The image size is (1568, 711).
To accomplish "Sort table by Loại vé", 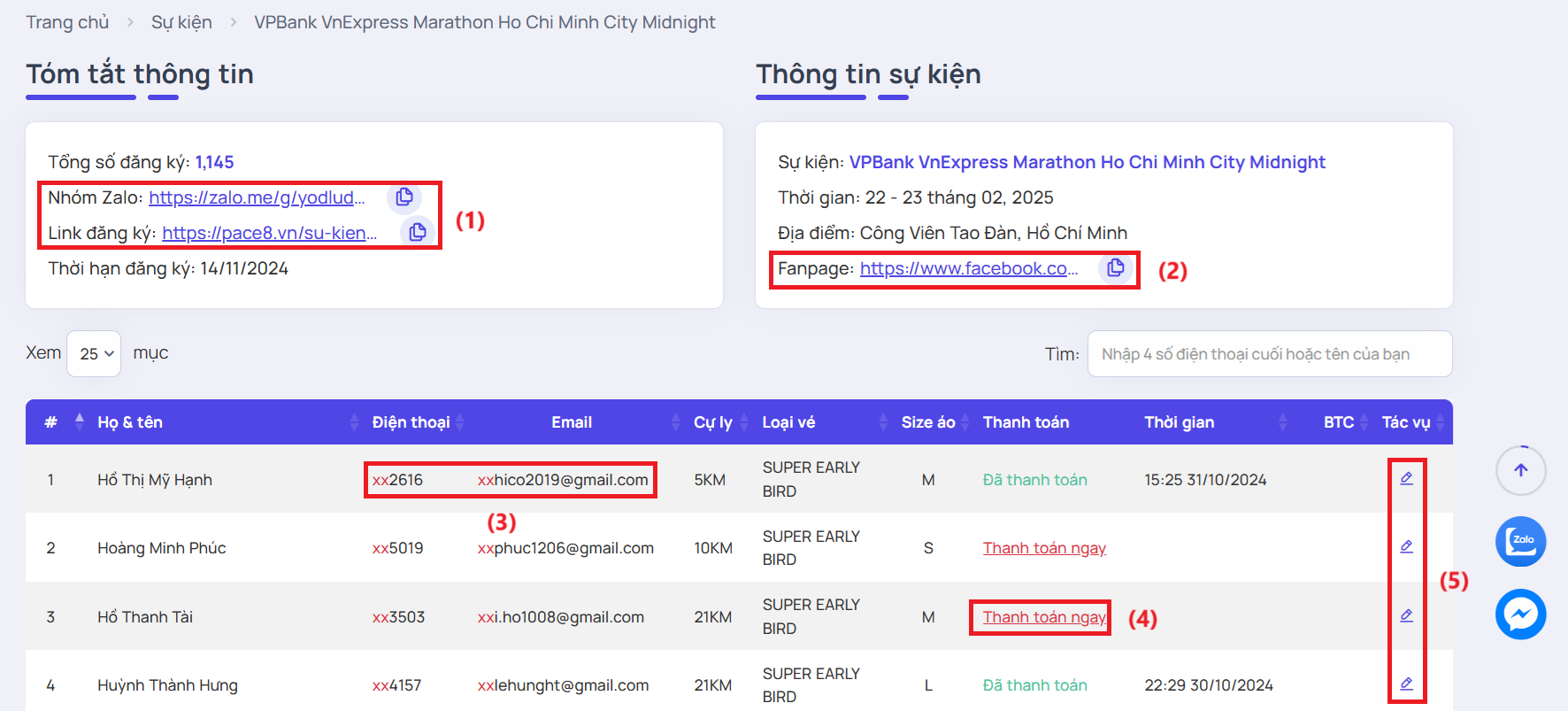I will (823, 422).
